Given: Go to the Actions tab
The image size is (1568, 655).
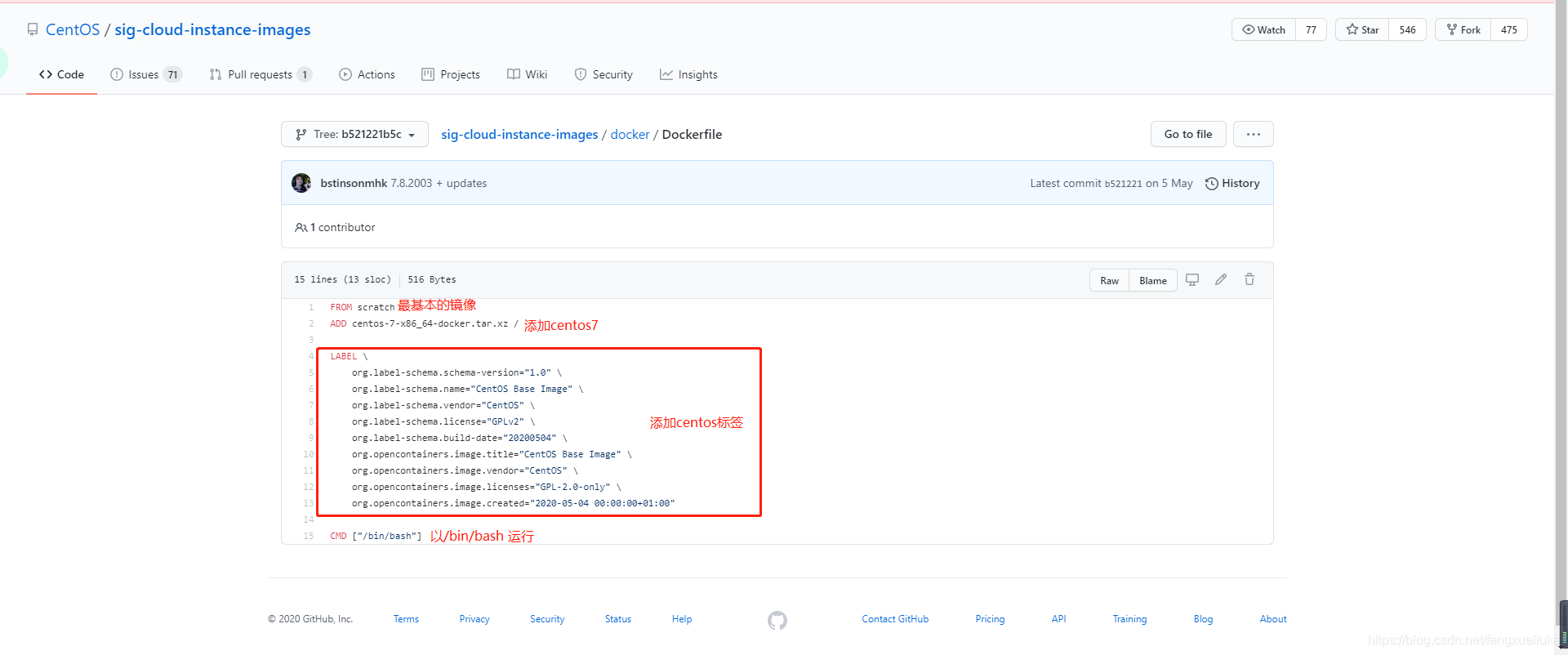Looking at the screenshot, I should (367, 74).
